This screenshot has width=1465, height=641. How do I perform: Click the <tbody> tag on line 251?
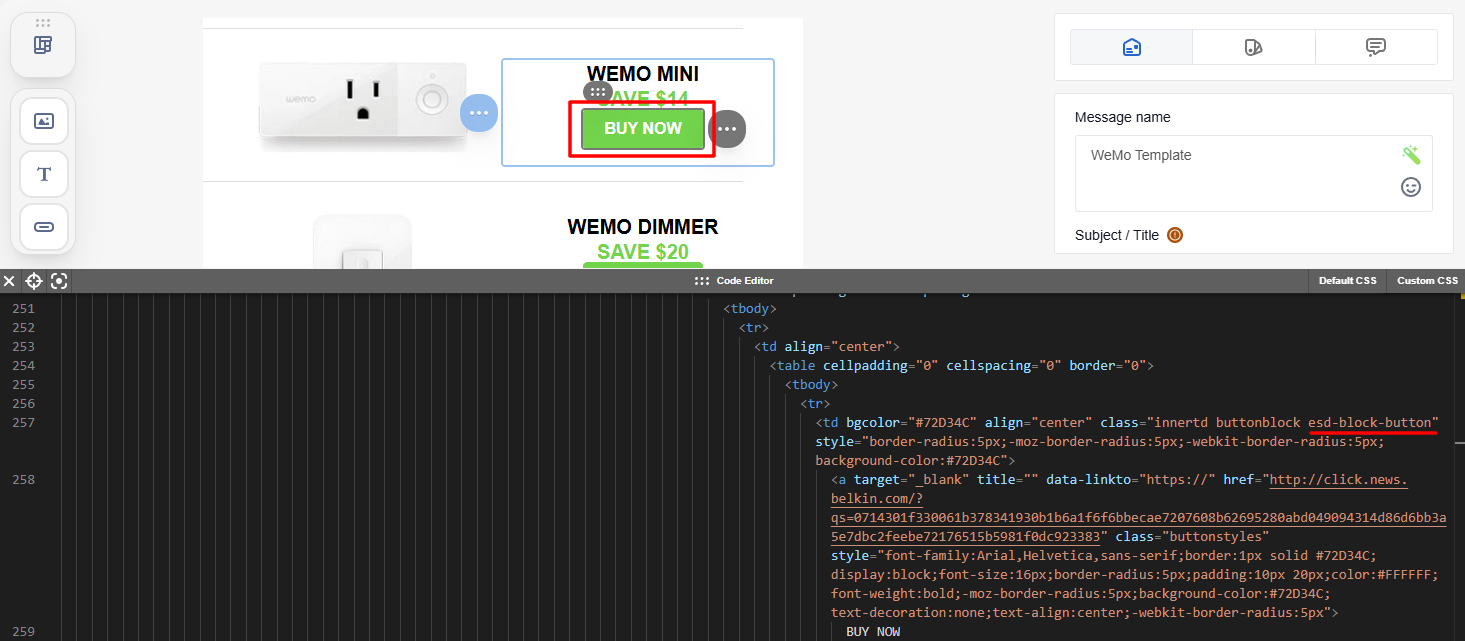pyautogui.click(x=750, y=309)
